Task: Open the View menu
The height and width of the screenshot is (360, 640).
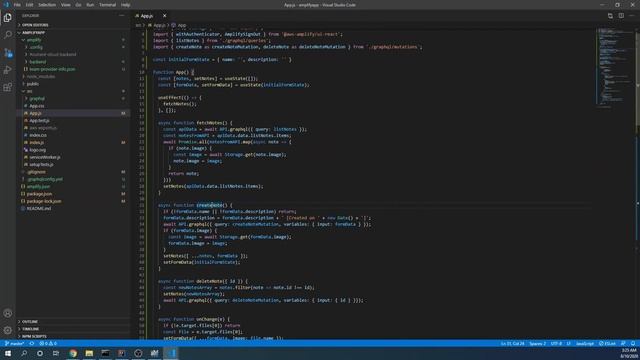Action: tap(66, 5)
